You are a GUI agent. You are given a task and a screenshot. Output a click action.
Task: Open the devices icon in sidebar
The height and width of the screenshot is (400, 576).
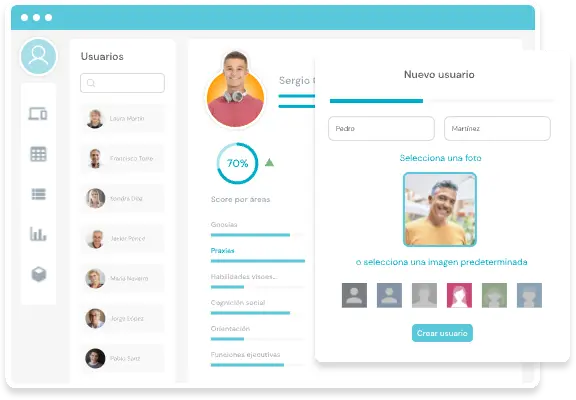point(38,113)
